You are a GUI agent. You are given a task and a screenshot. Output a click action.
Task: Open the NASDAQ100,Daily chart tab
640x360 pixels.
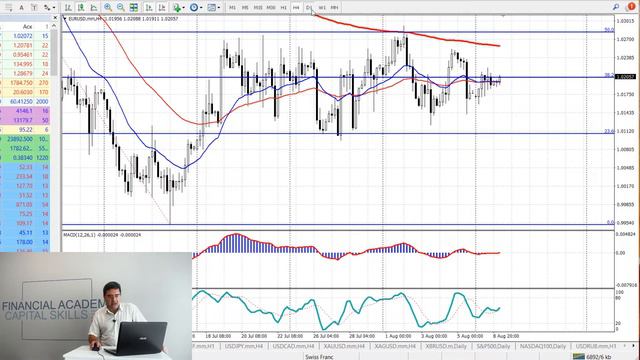click(x=542, y=346)
